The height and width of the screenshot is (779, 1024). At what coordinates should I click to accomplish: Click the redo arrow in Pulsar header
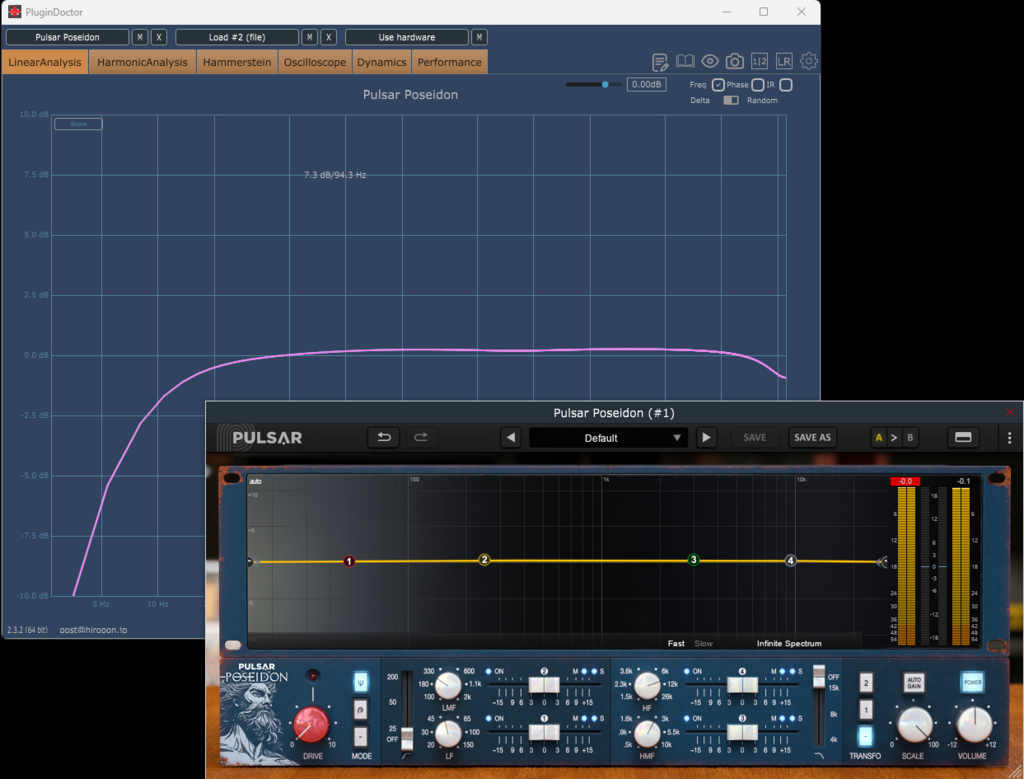(x=421, y=437)
